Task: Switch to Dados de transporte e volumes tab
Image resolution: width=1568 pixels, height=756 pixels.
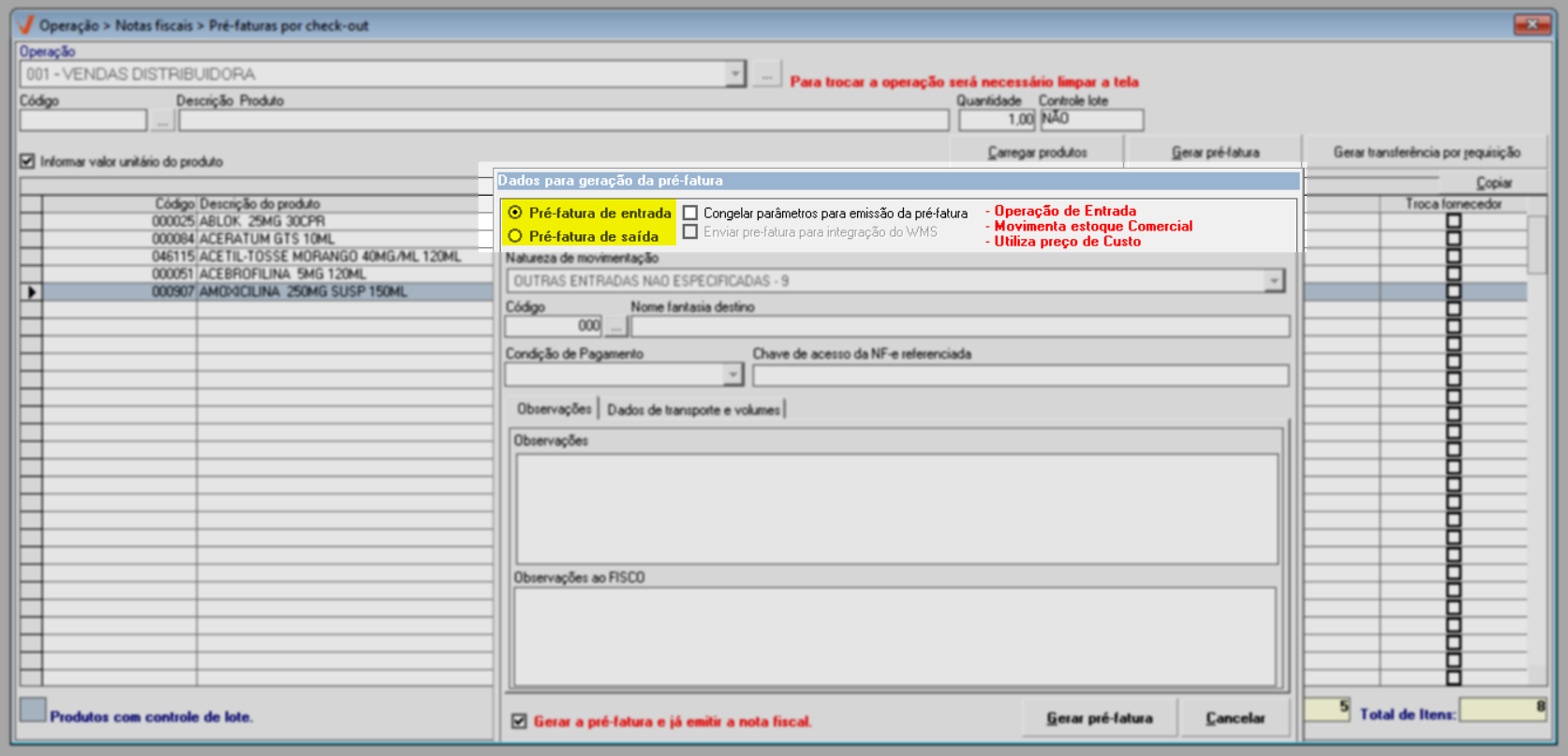Action: tap(693, 409)
